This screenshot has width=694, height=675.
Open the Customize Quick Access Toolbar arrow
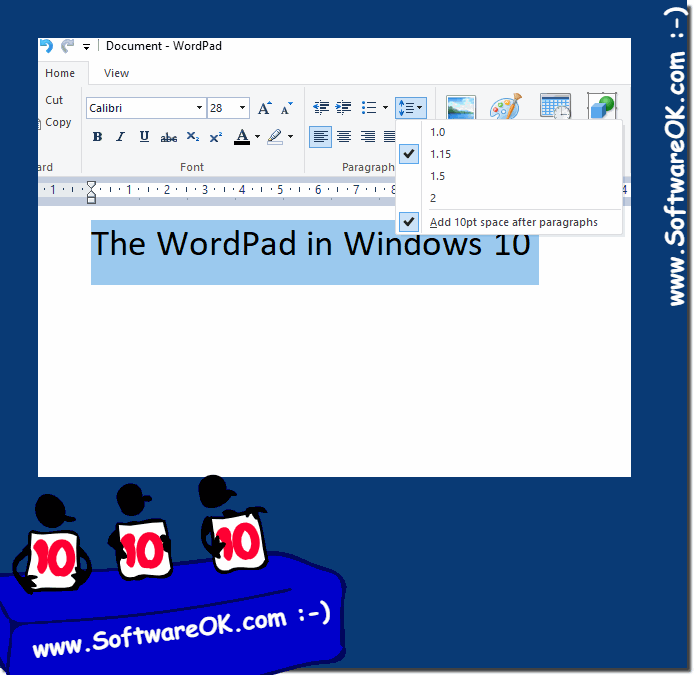coord(86,47)
